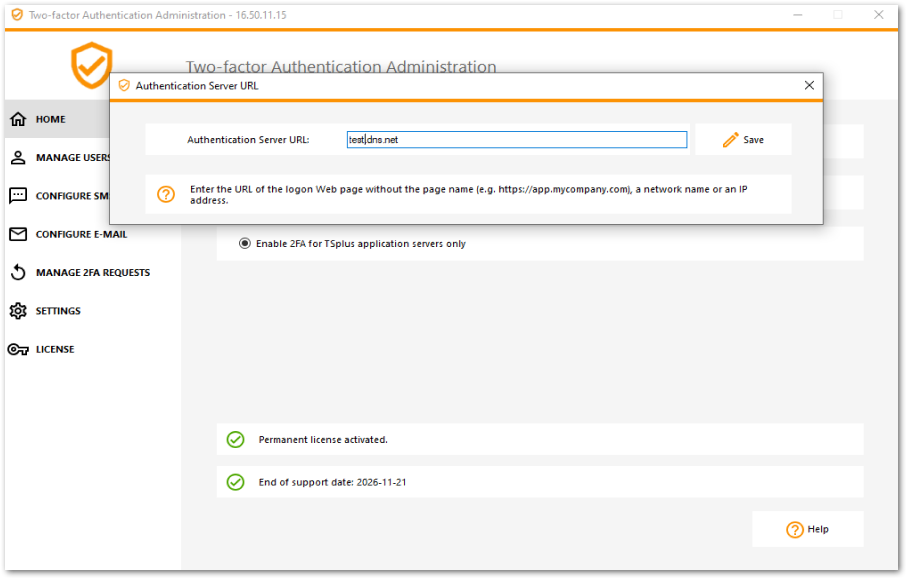
Task: Switch to the Manage 2FA Requests section
Action: pyautogui.click(x=90, y=272)
